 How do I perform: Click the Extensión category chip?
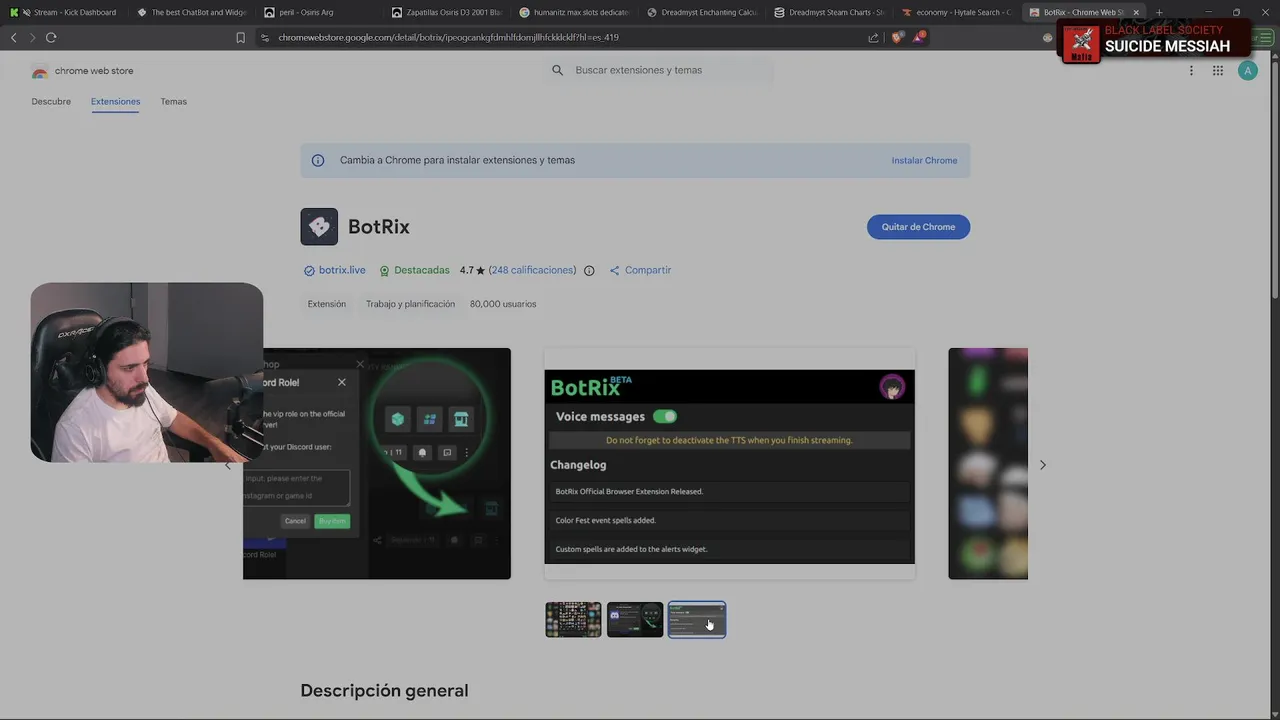click(x=327, y=304)
